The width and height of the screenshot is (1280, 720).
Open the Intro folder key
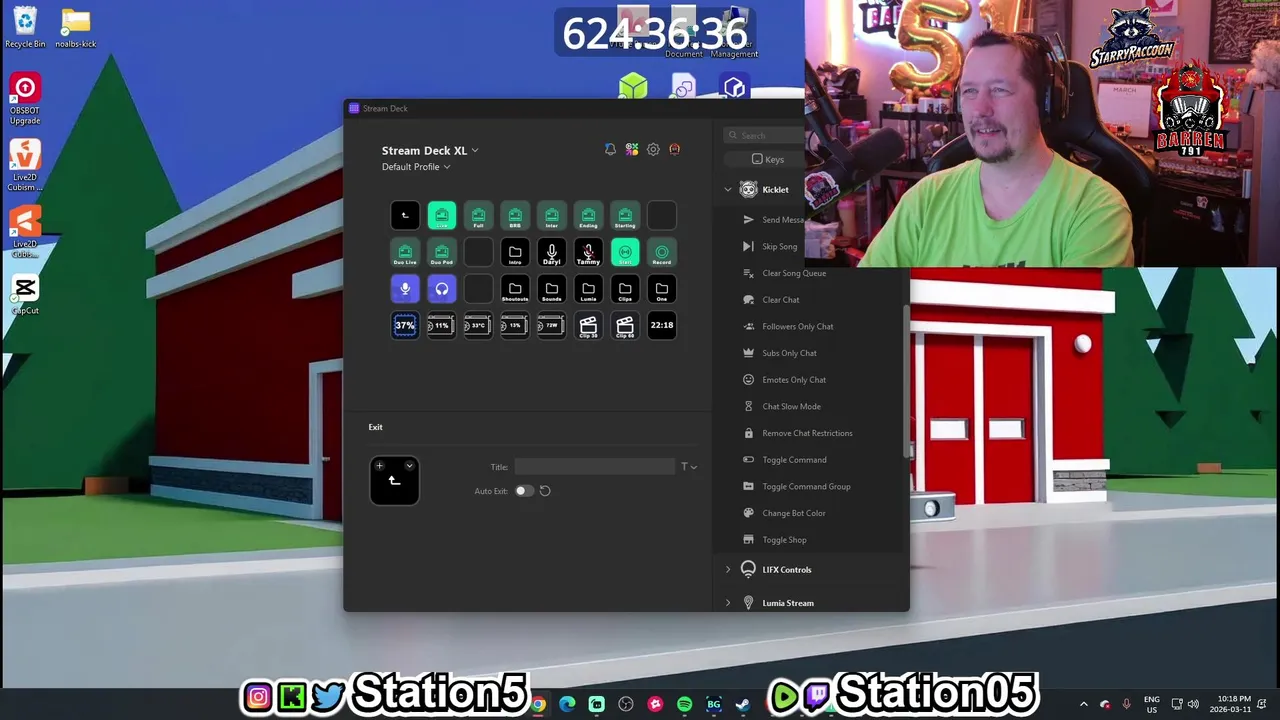515,252
